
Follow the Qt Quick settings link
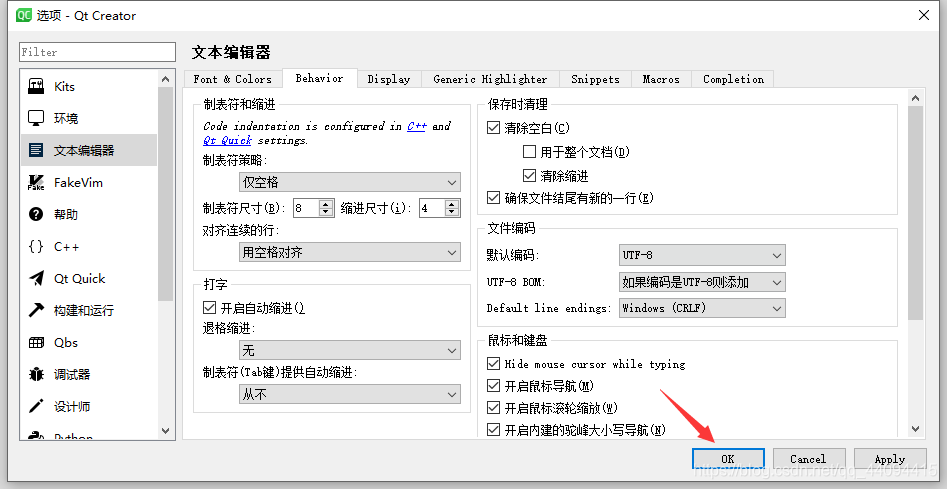tap(227, 140)
